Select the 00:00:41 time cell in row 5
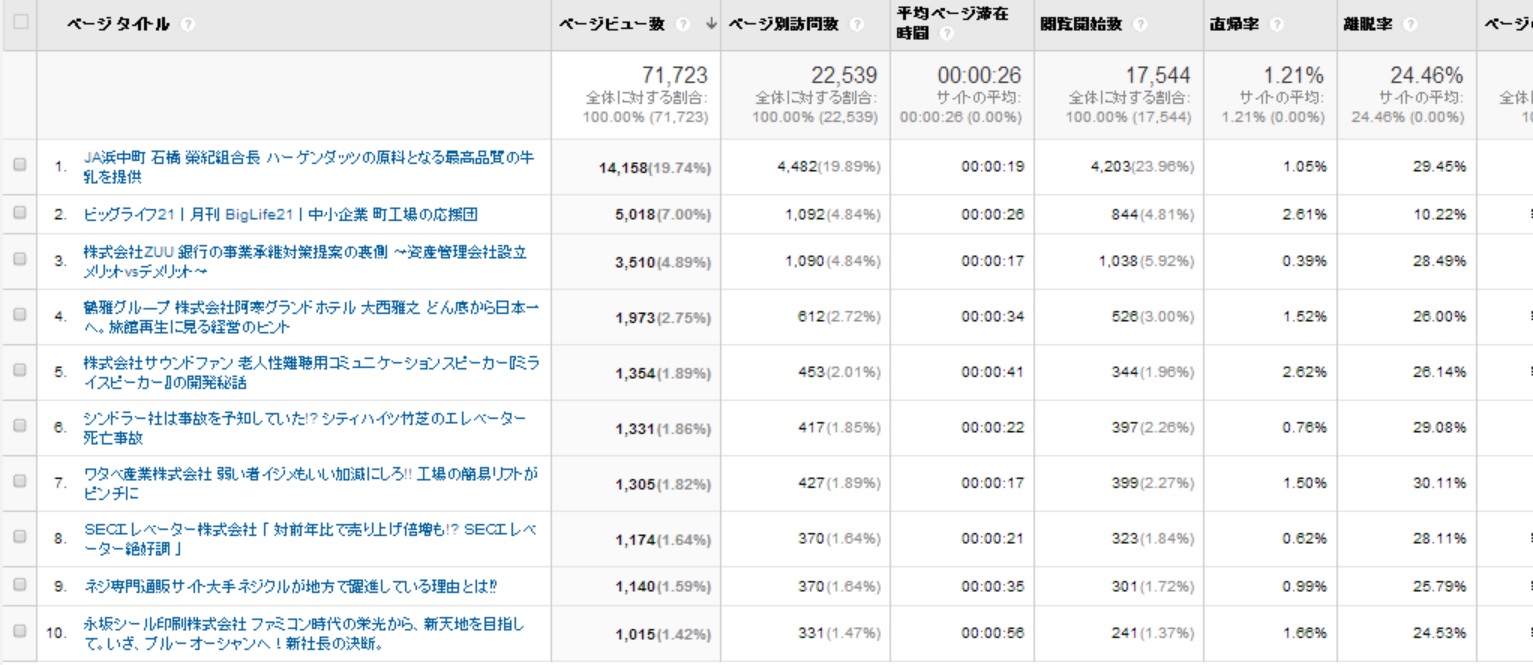The image size is (1533, 665). (x=992, y=372)
